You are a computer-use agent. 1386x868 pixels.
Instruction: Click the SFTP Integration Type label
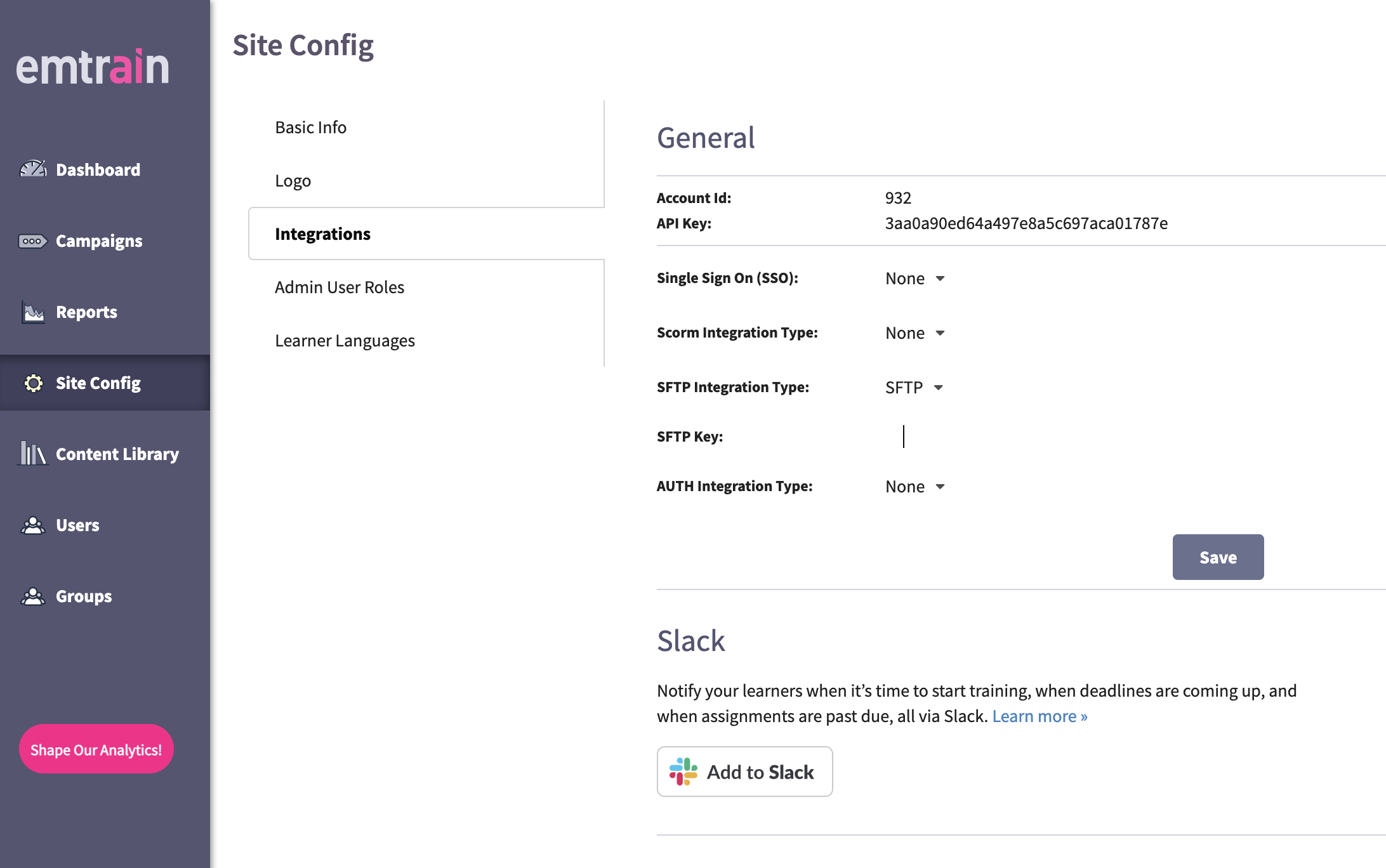[733, 387]
